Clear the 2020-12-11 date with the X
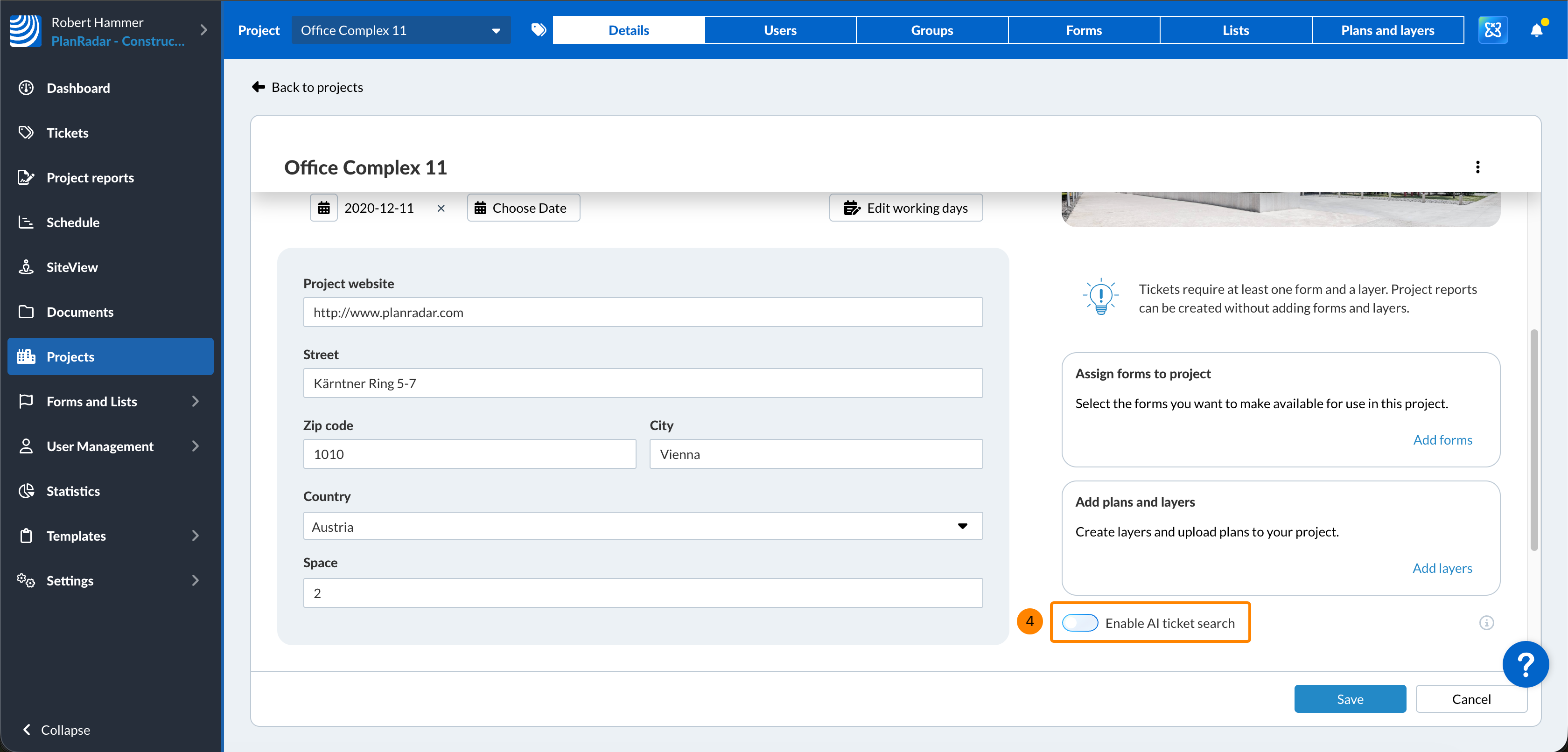The image size is (1568, 752). click(x=441, y=208)
